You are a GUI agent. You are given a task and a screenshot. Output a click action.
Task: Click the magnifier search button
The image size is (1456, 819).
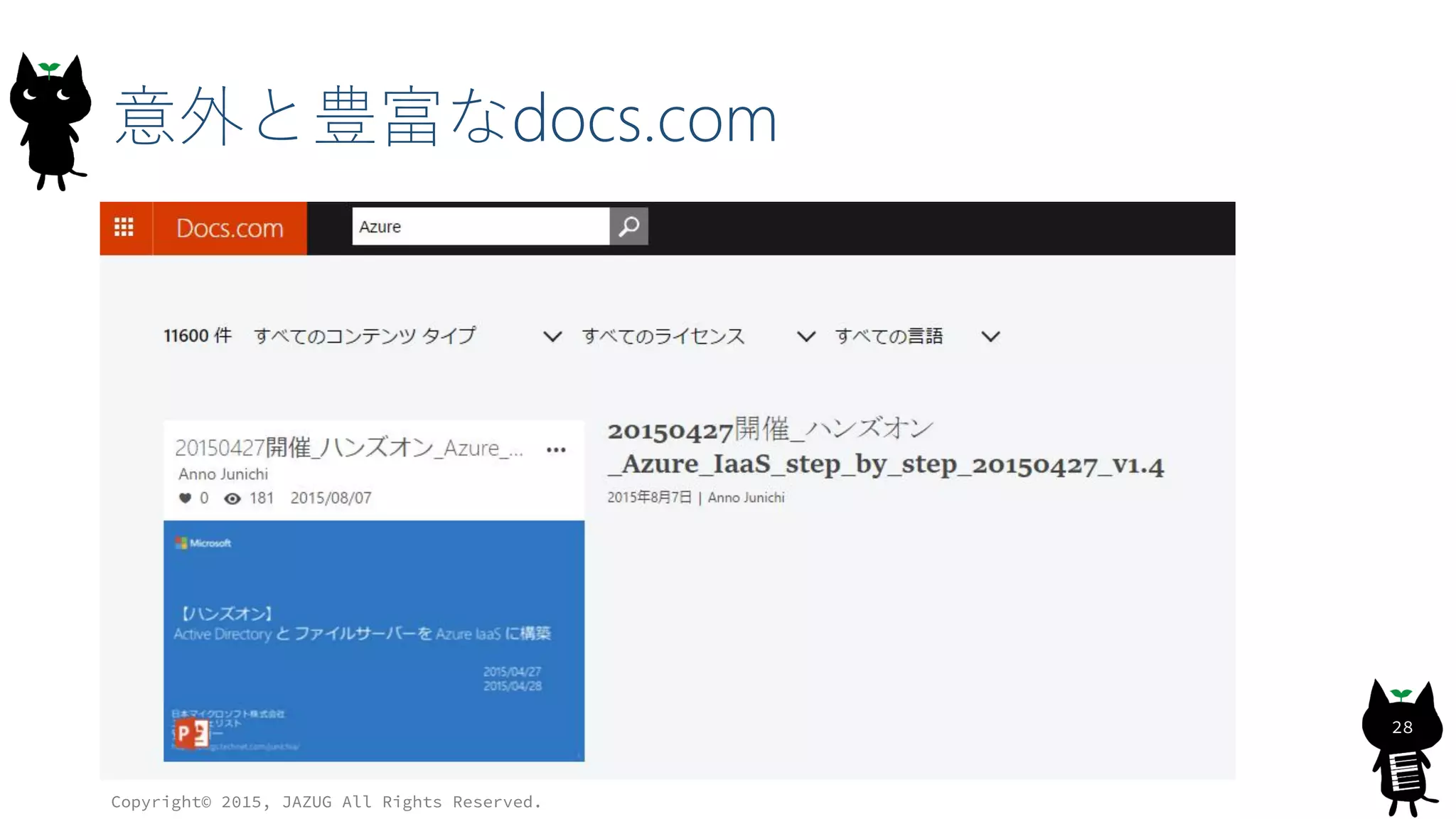[x=628, y=226]
